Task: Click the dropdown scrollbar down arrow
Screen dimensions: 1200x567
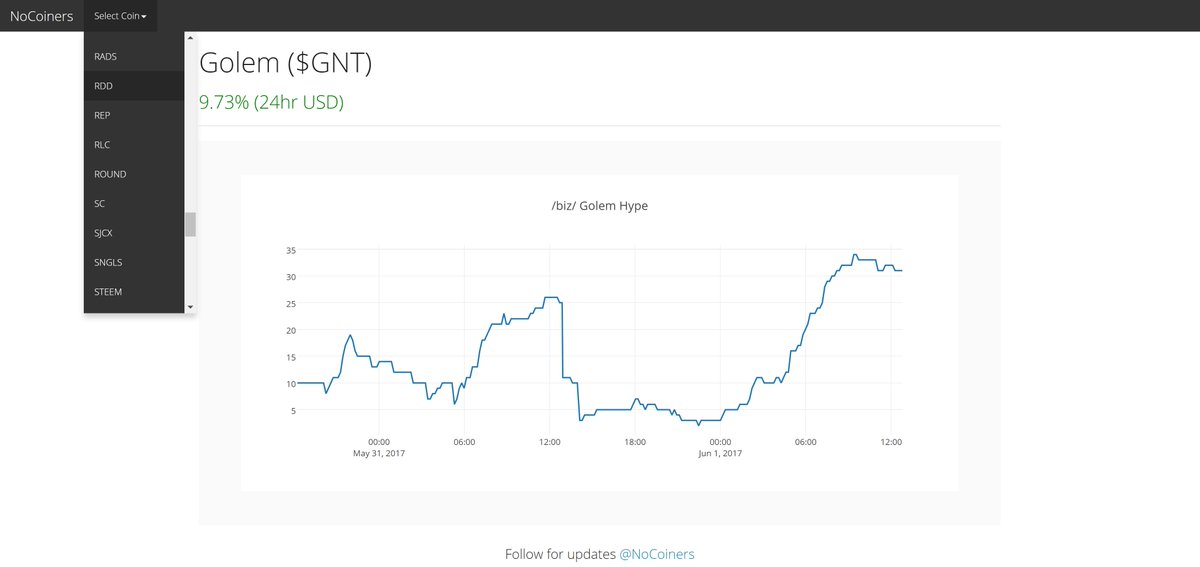Action: (x=190, y=307)
